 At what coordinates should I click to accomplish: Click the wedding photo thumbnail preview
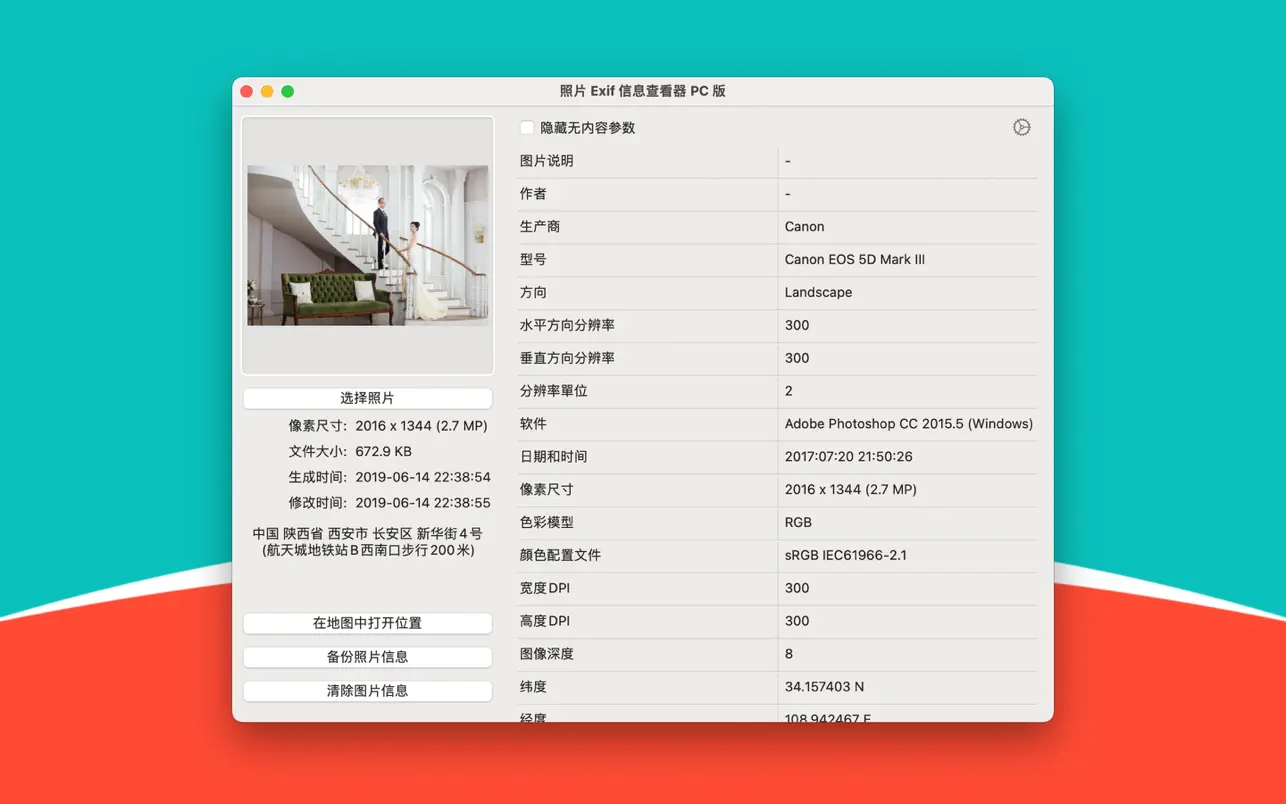coord(367,243)
